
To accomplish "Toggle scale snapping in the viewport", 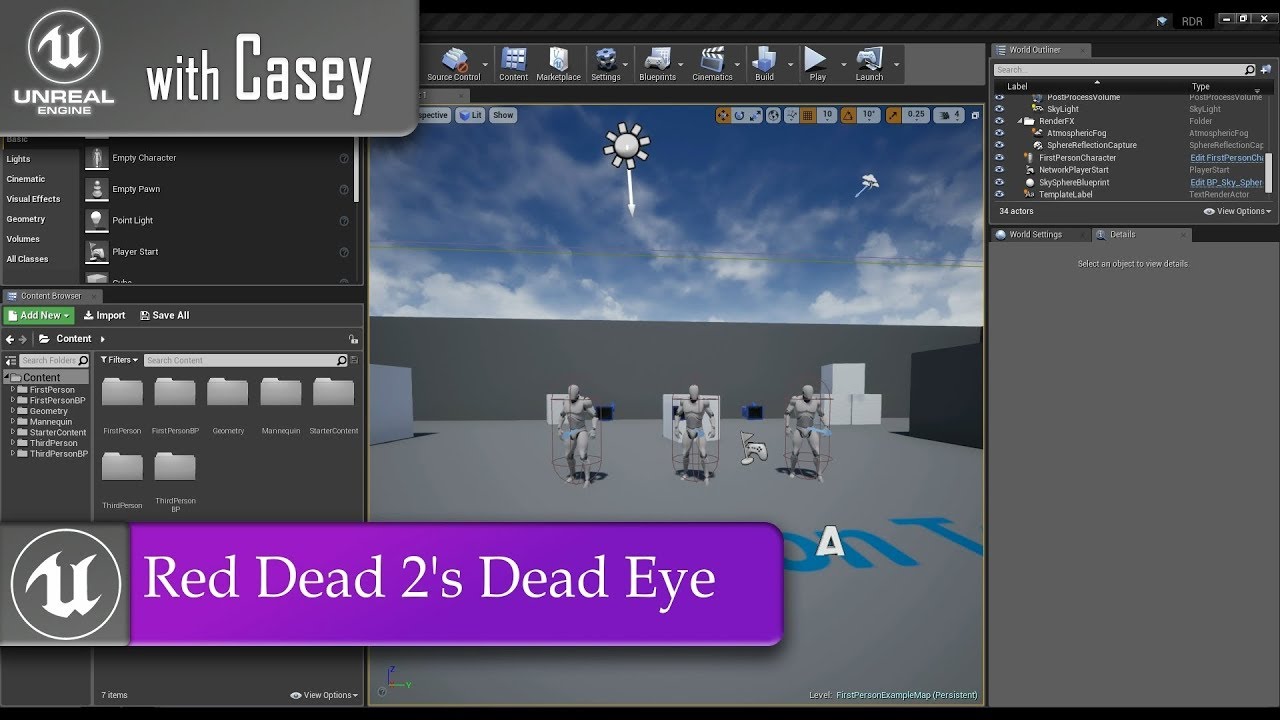I will (x=893, y=115).
